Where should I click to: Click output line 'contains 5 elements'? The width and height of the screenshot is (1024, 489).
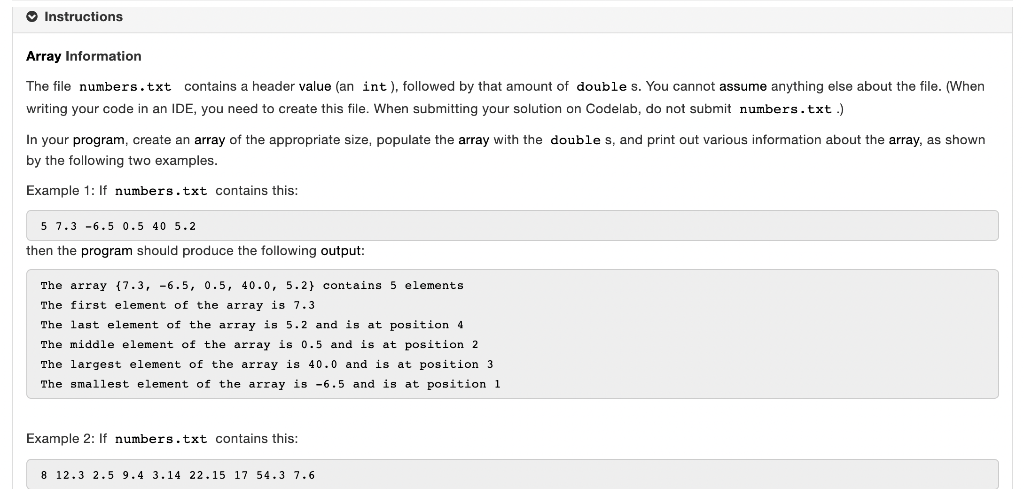[x=252, y=285]
